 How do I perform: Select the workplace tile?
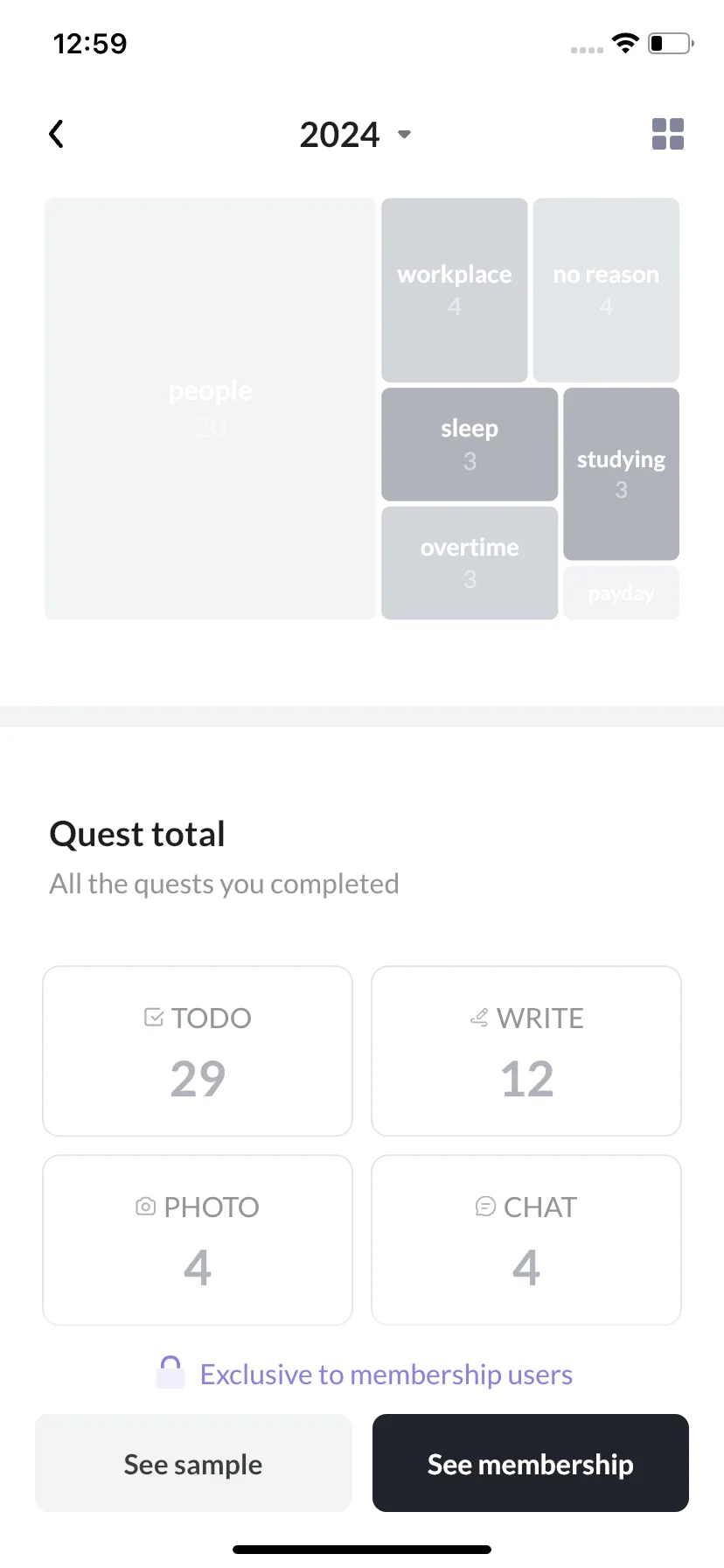tap(455, 290)
